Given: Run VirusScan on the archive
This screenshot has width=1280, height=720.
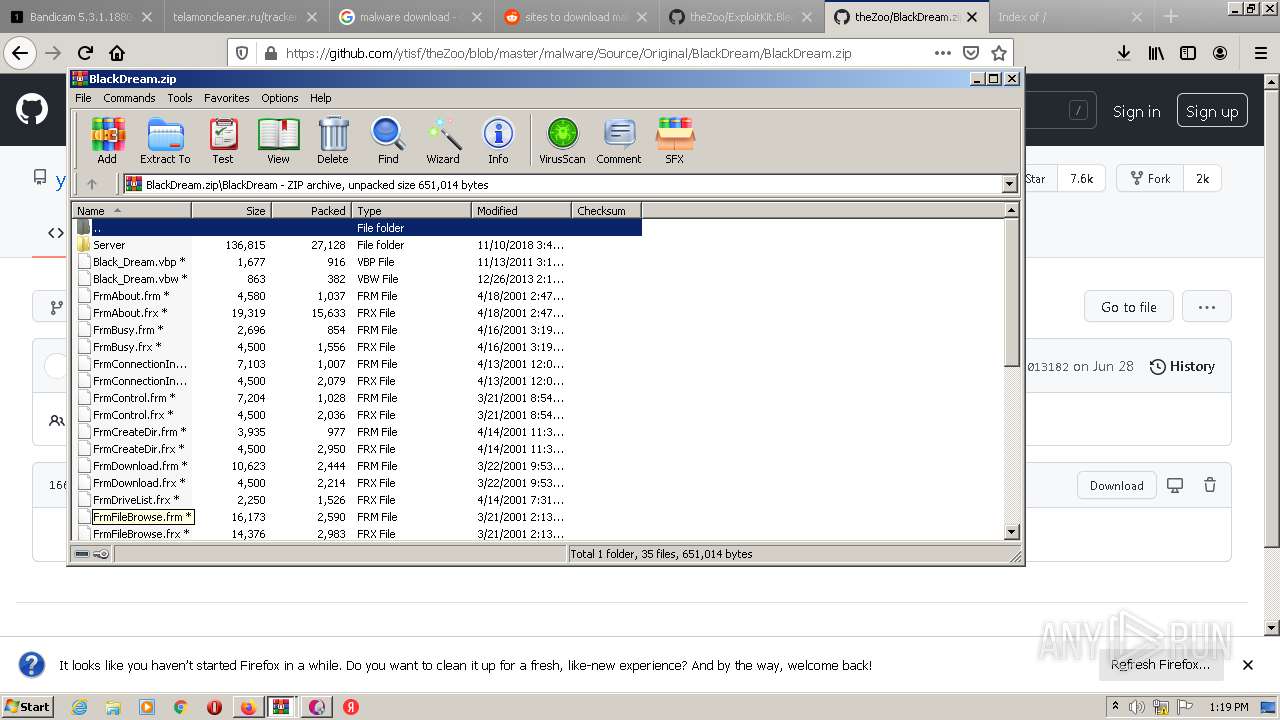Looking at the screenshot, I should pos(562,140).
